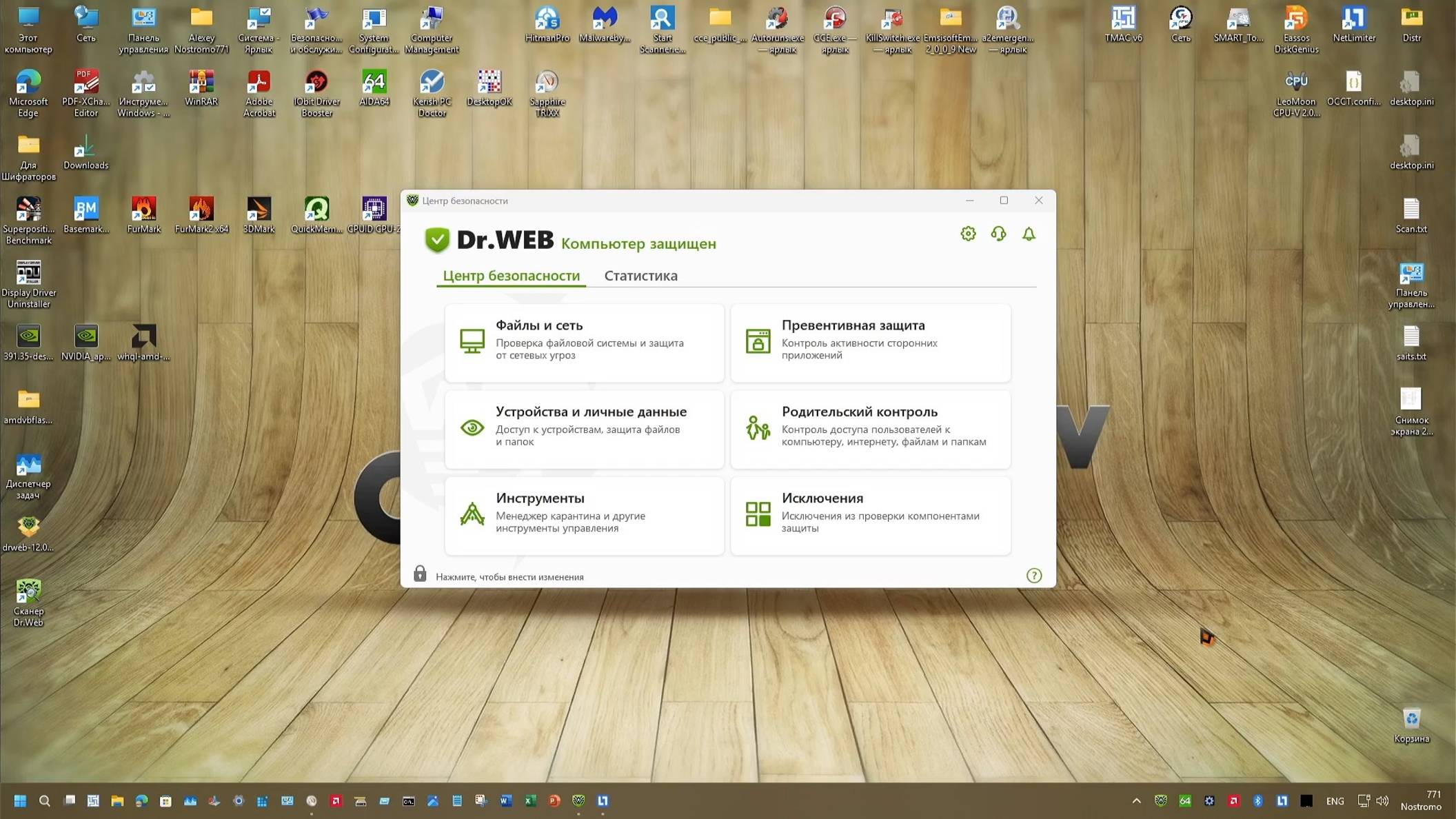
Task: Expand hidden system tray icons
Action: (x=1137, y=801)
